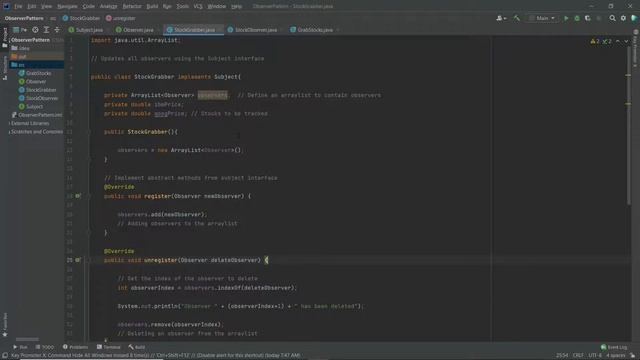Open the Window menu
The width and height of the screenshot is (640, 360).
tap(216, 6)
